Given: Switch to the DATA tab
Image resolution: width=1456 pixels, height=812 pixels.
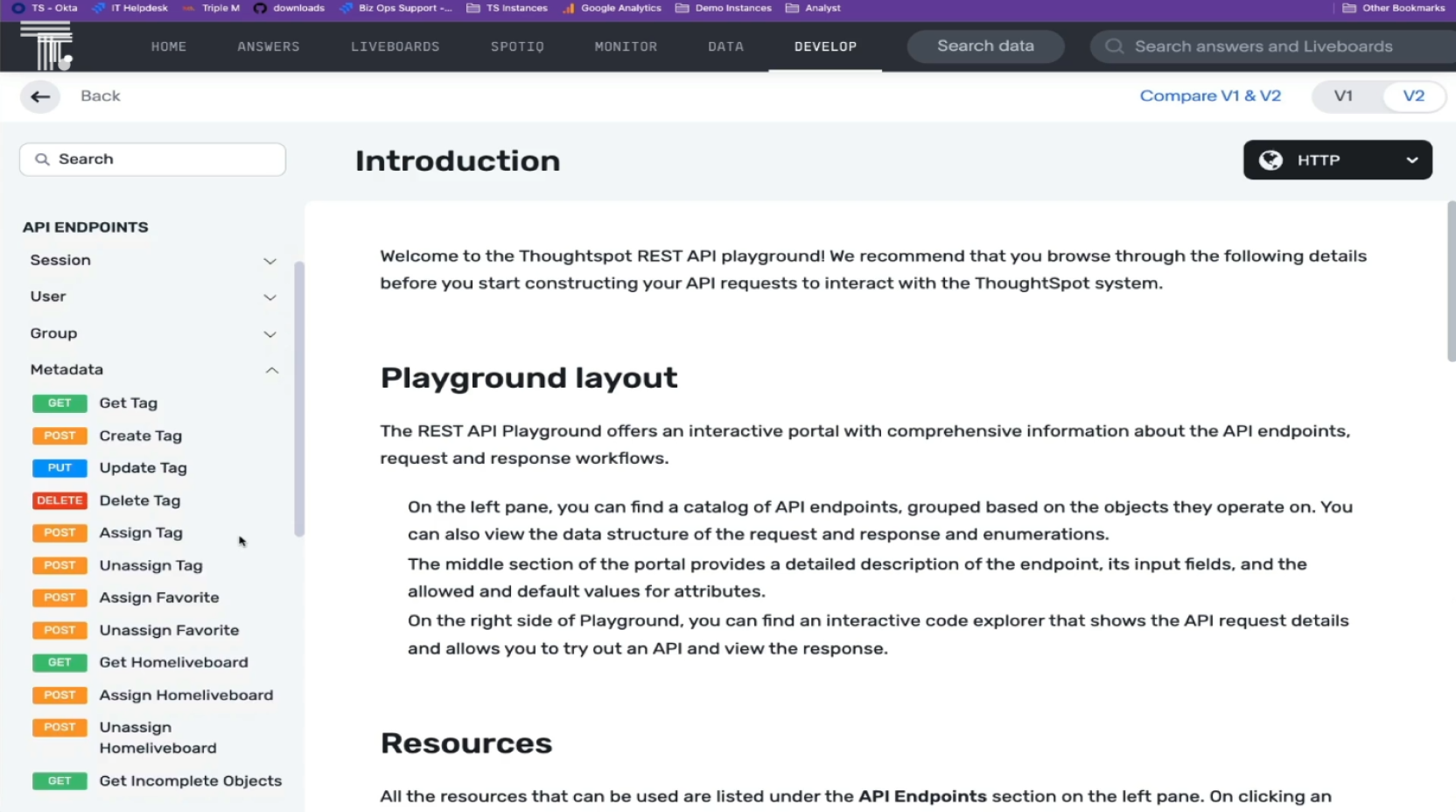Looking at the screenshot, I should tap(725, 46).
